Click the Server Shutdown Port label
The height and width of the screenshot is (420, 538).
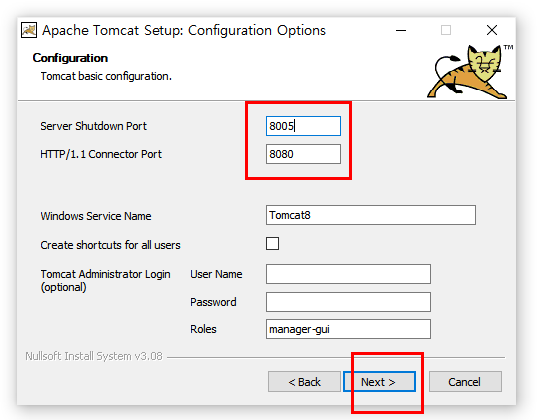pyautogui.click(x=93, y=126)
